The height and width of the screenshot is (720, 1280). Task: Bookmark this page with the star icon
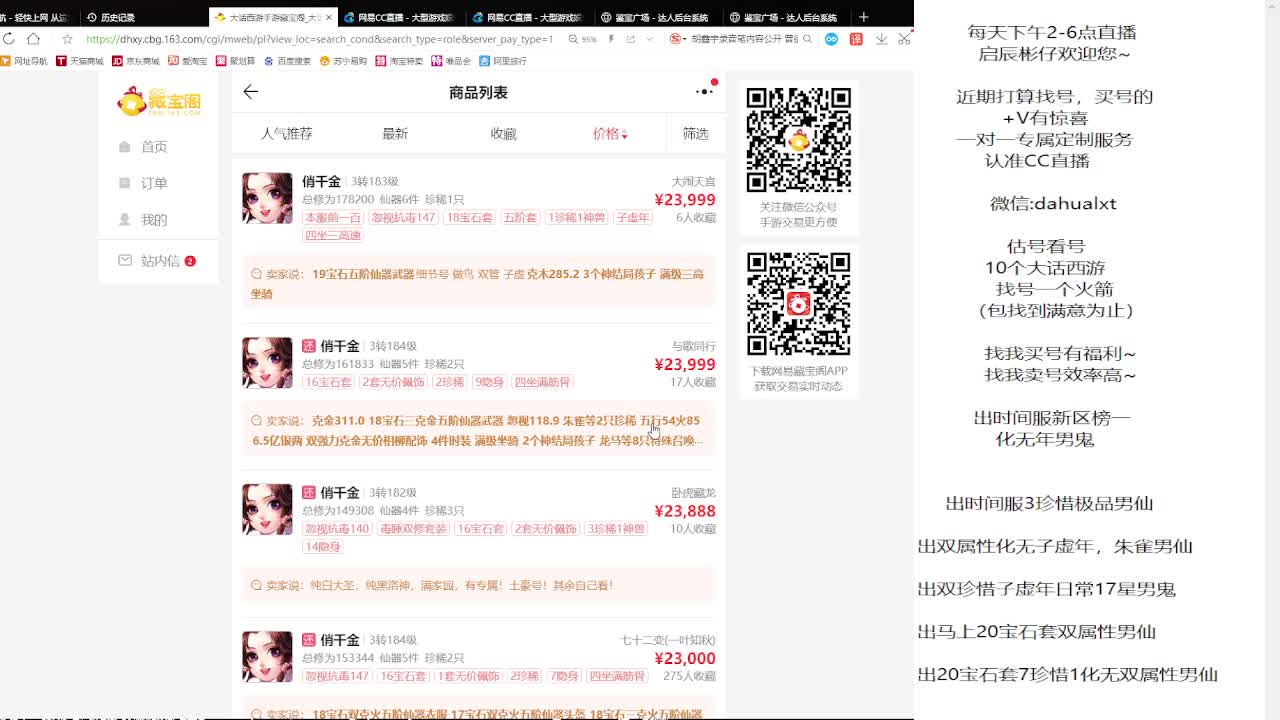coord(67,39)
